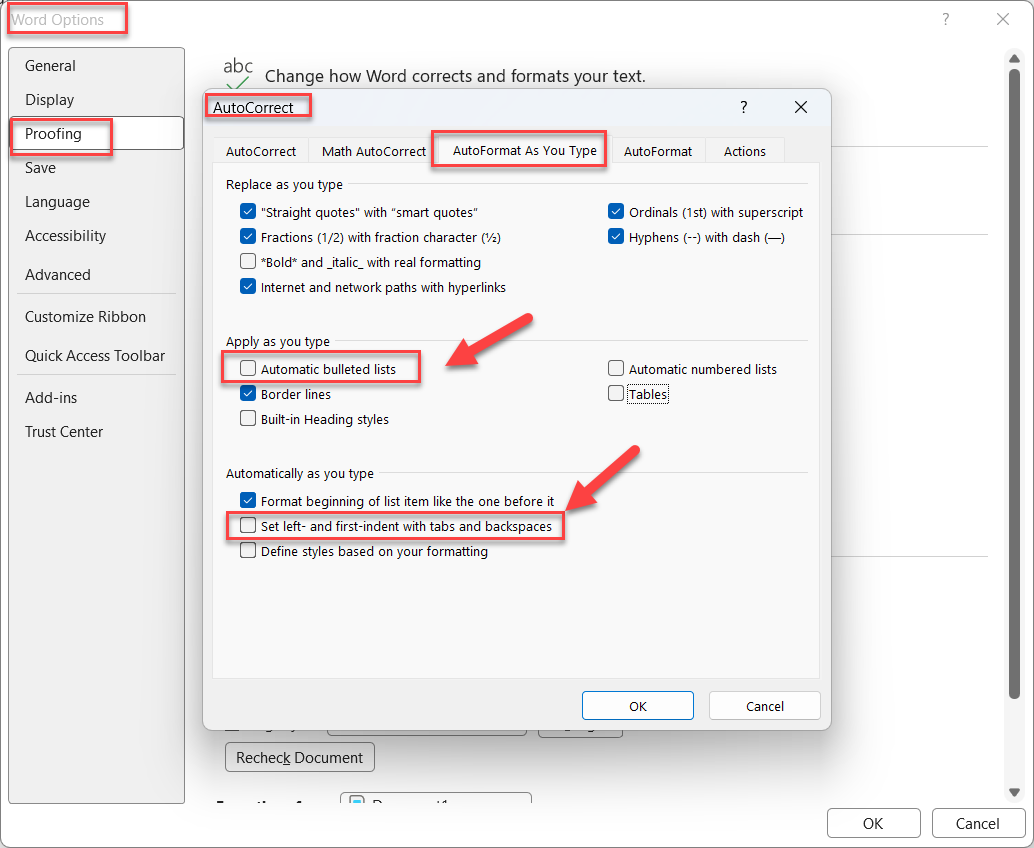Toggle Border lines checkbox

tap(248, 394)
